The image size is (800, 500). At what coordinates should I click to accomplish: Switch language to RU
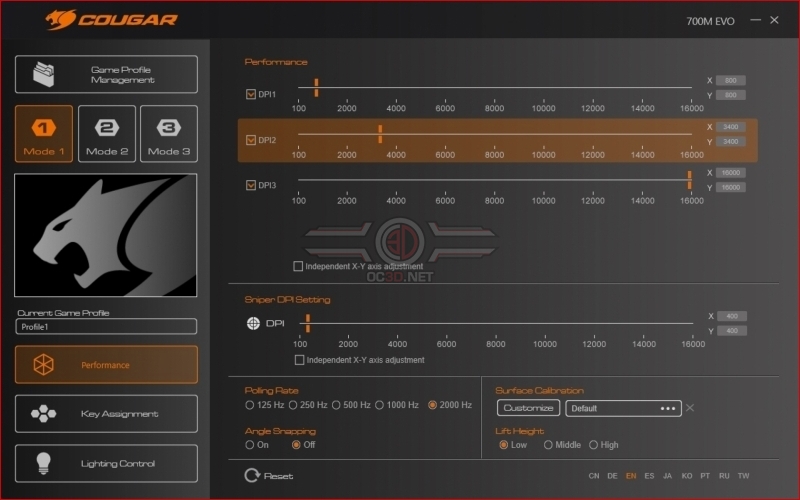724,476
